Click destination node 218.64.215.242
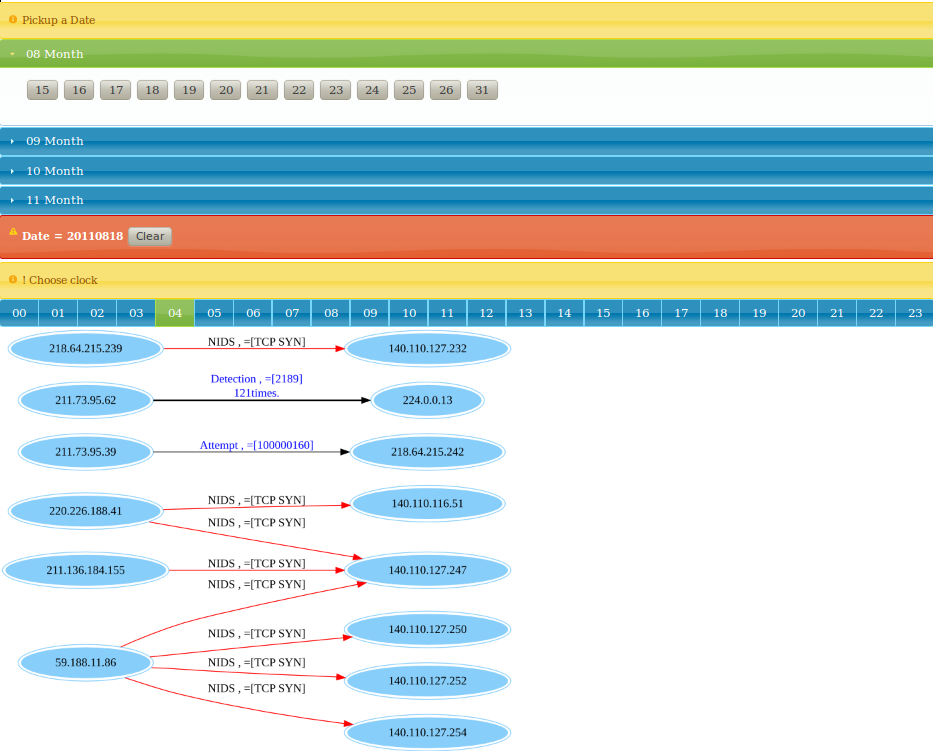The width and height of the screenshot is (933, 751). [427, 452]
